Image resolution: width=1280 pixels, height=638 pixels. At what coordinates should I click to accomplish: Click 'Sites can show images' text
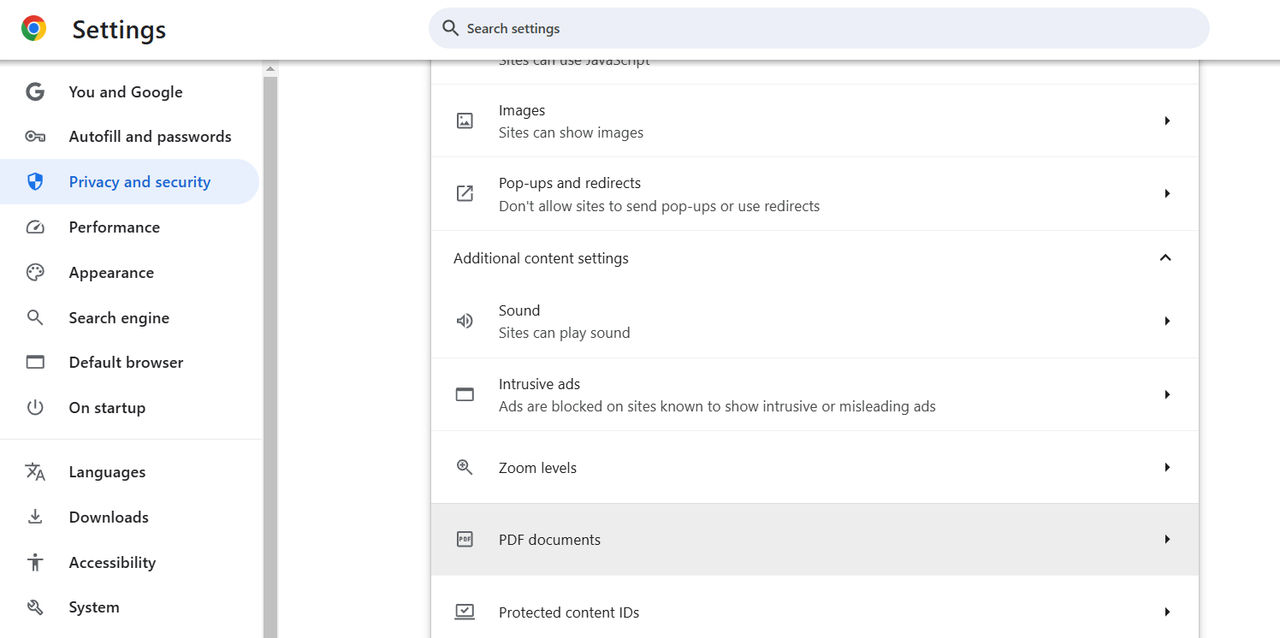(571, 132)
